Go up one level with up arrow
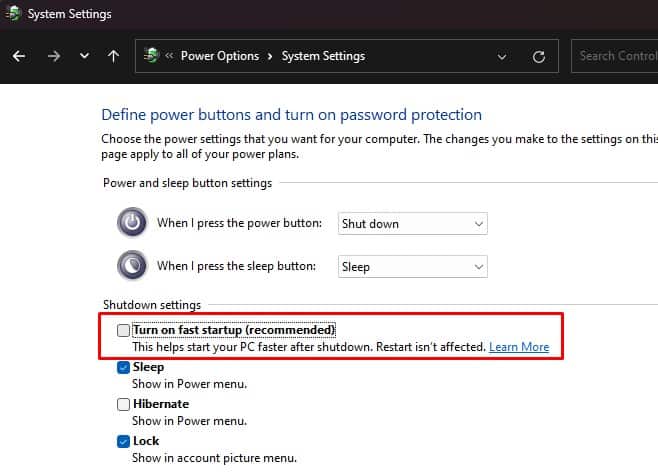The width and height of the screenshot is (658, 474). [113, 56]
